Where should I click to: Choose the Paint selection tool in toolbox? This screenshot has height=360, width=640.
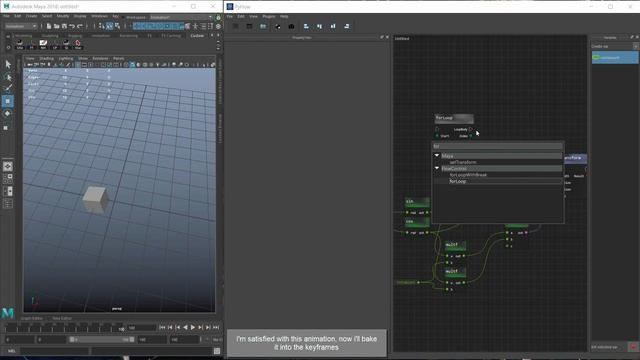[x=8, y=89]
